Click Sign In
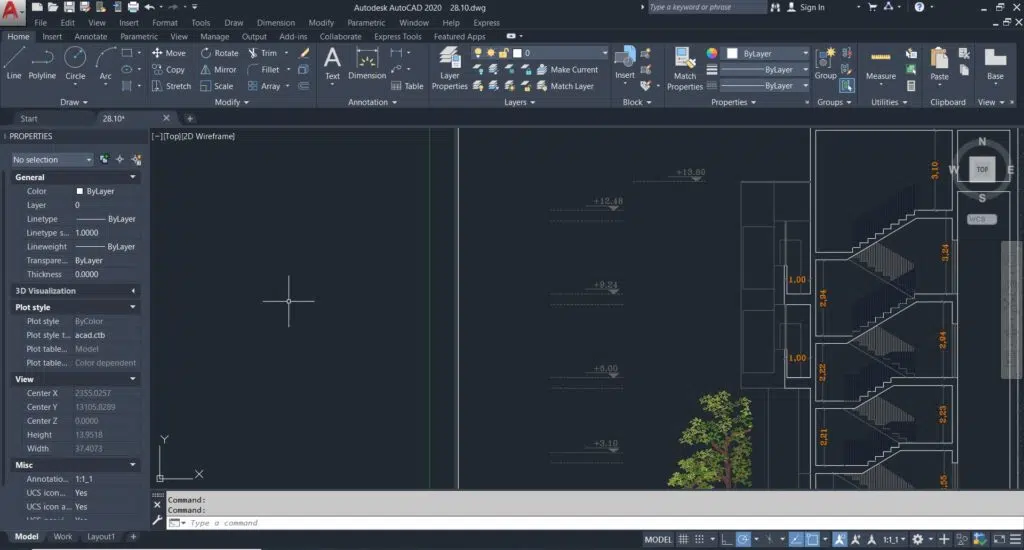Screen dimensions: 1024x550 (x=812, y=7)
